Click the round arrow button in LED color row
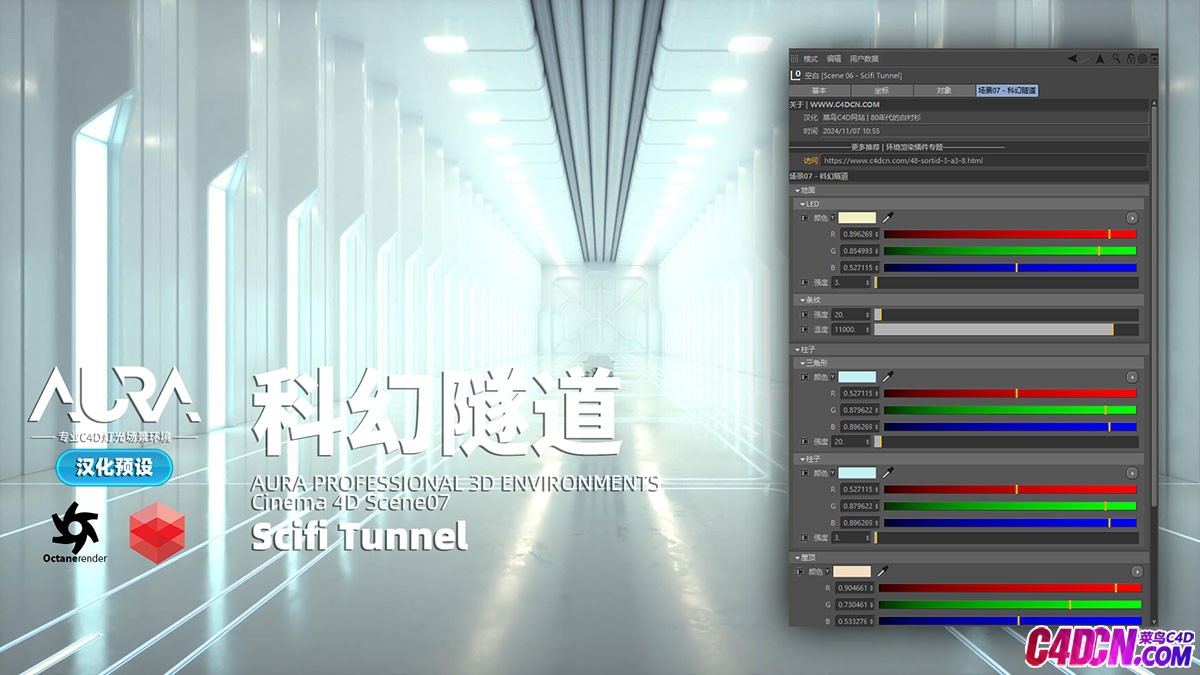1200x675 pixels. pyautogui.click(x=1132, y=217)
